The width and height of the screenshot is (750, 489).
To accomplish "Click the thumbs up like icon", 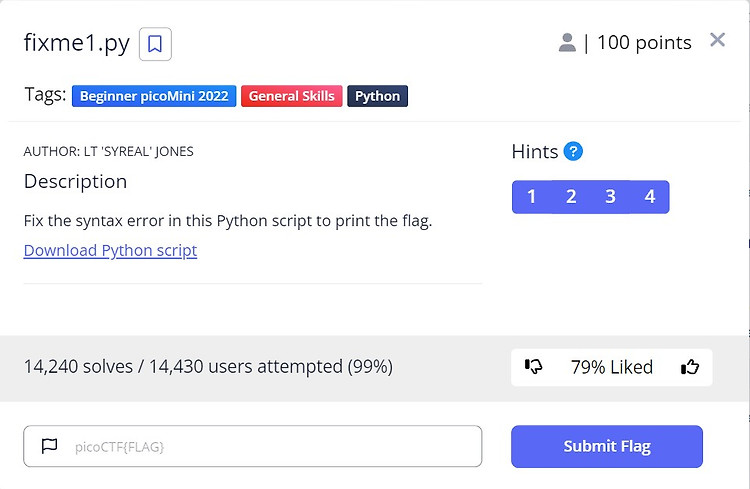I will [x=690, y=367].
